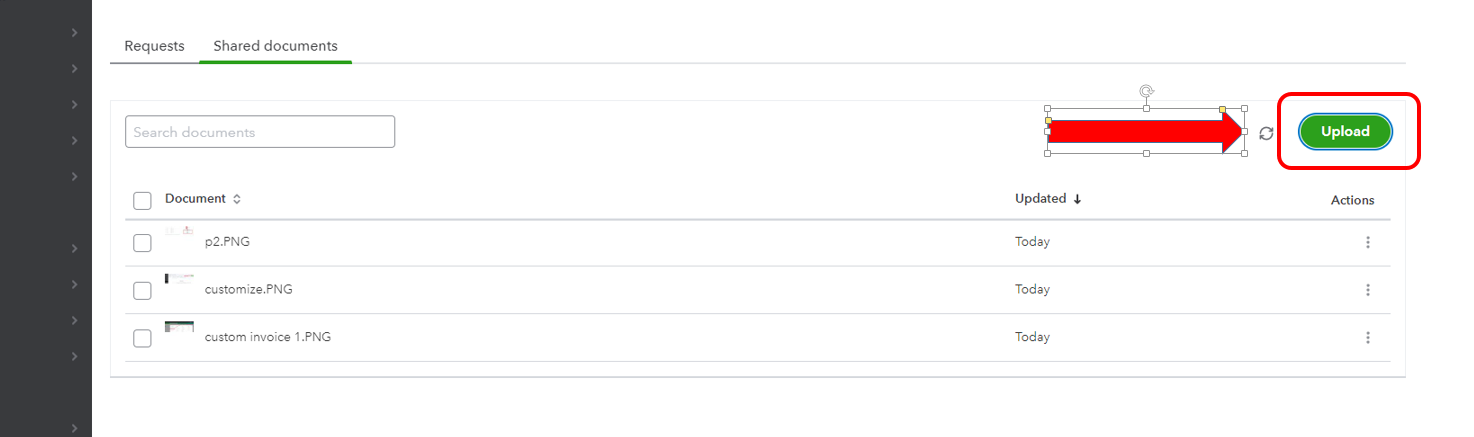Tick the custom invoice 1.PNG checkbox
Image resolution: width=1474 pixels, height=437 pixels.
click(x=142, y=338)
